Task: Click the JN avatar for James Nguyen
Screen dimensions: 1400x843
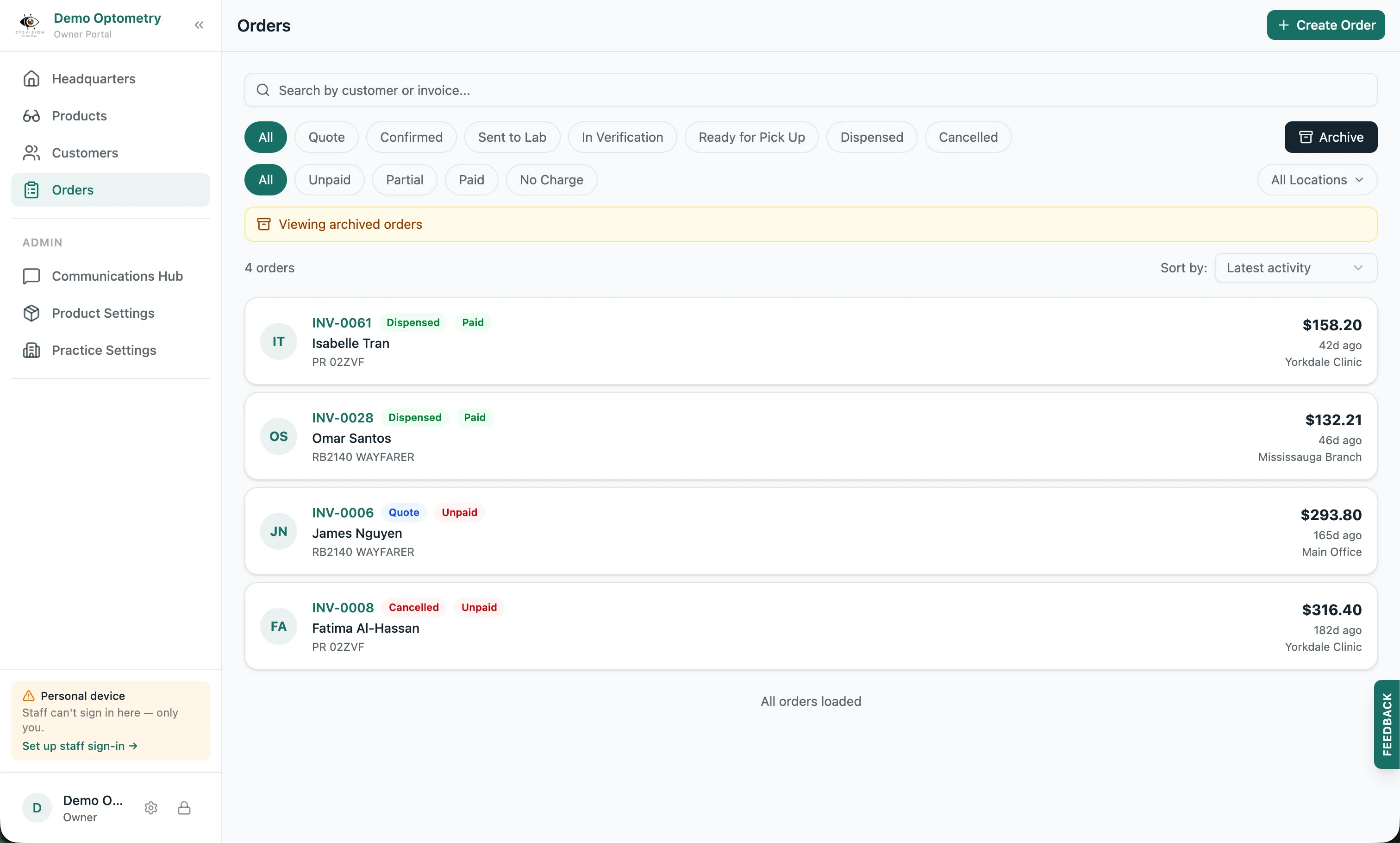Action: pyautogui.click(x=278, y=531)
